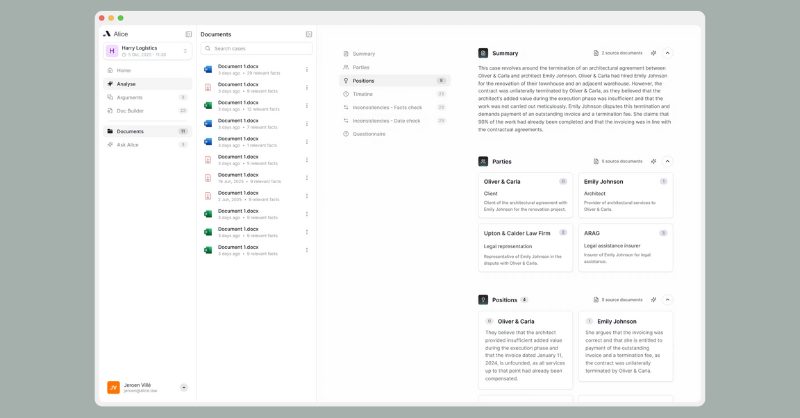This screenshot has height=418, width=800.
Task: View the 2 source documents for Summary
Action: click(618, 52)
